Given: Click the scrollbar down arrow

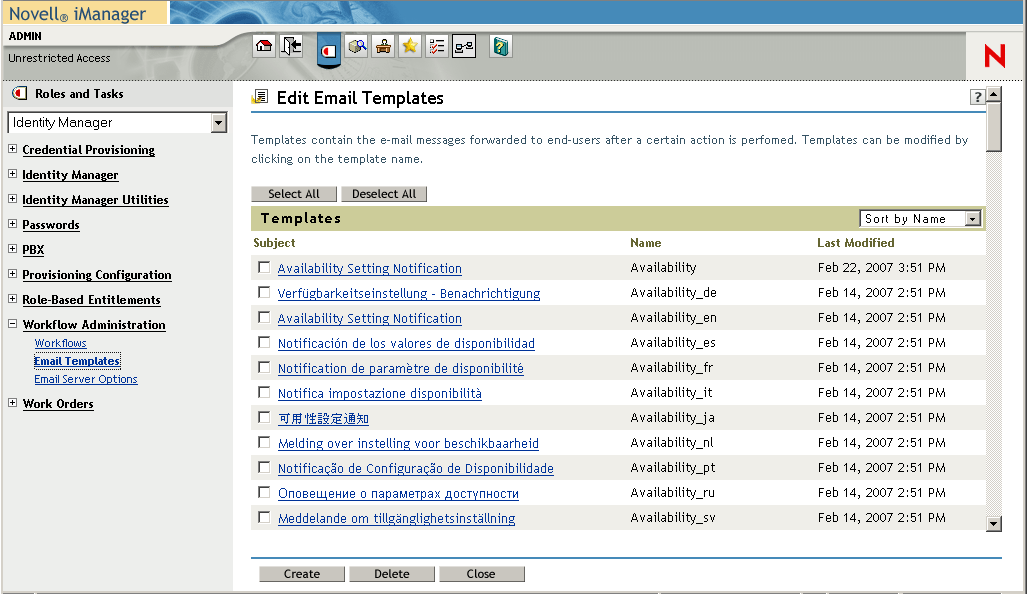Looking at the screenshot, I should pos(994,524).
